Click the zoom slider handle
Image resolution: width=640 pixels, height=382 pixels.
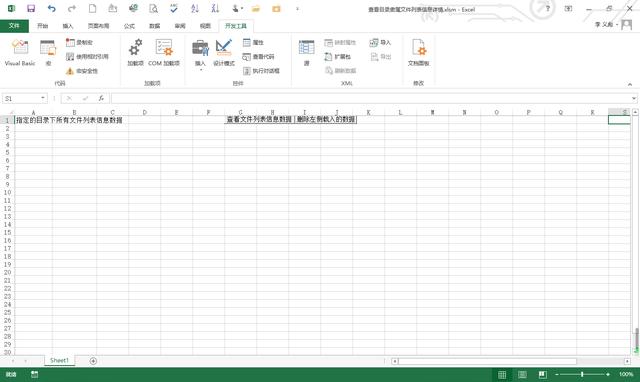tap(582, 374)
